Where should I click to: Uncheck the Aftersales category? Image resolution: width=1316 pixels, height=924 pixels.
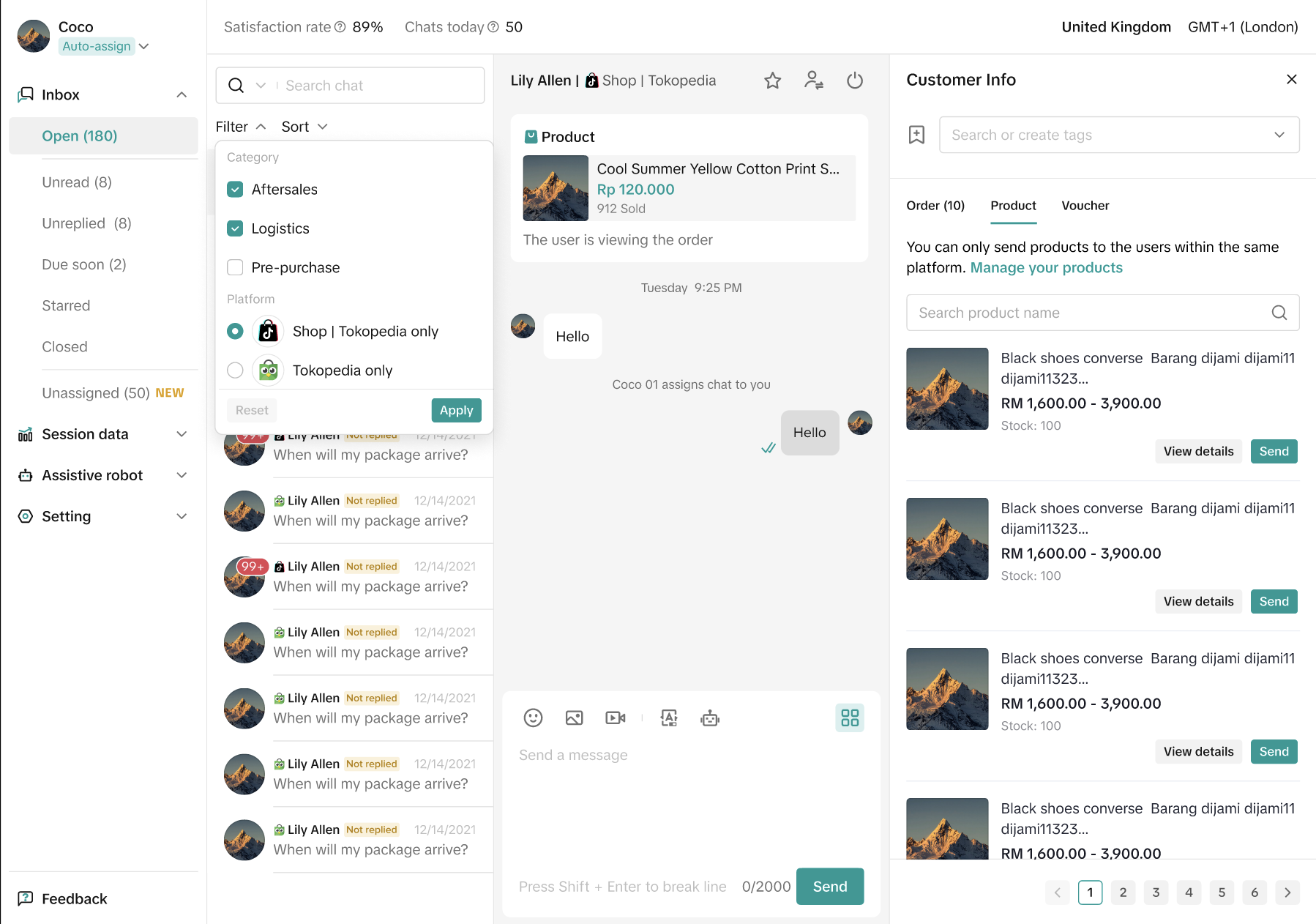[235, 190]
